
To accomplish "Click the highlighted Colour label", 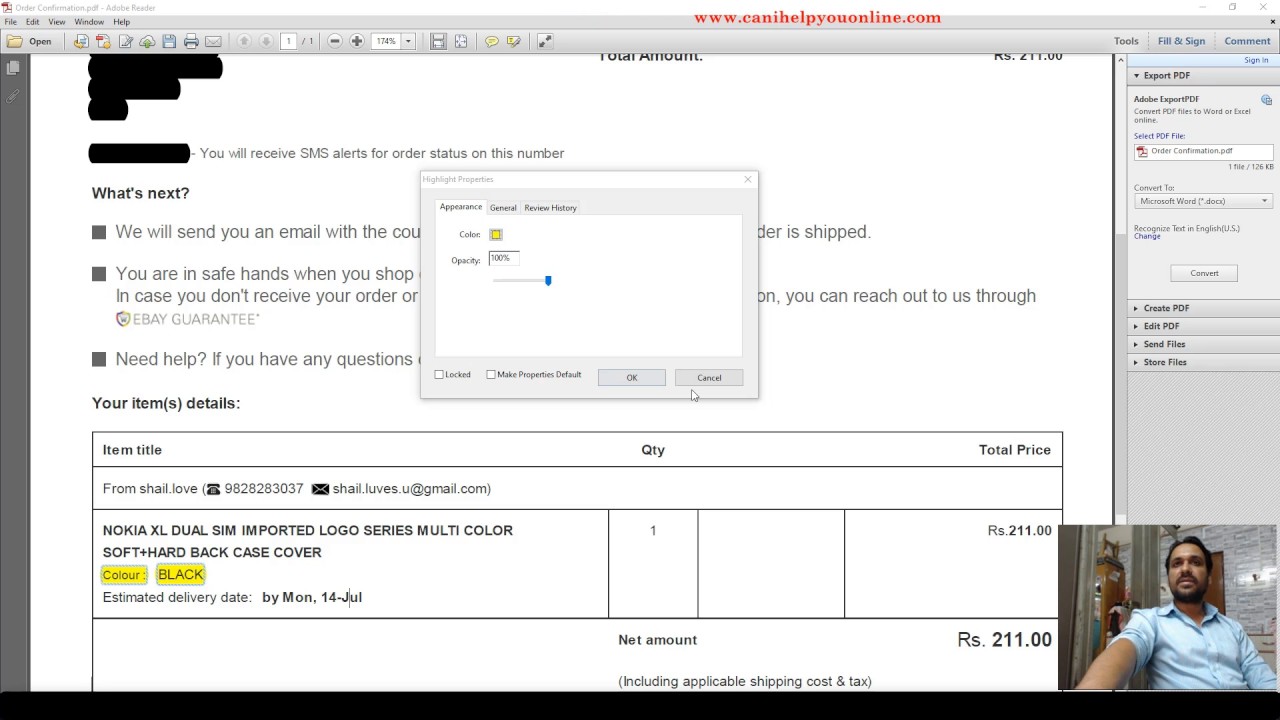I will (x=124, y=575).
